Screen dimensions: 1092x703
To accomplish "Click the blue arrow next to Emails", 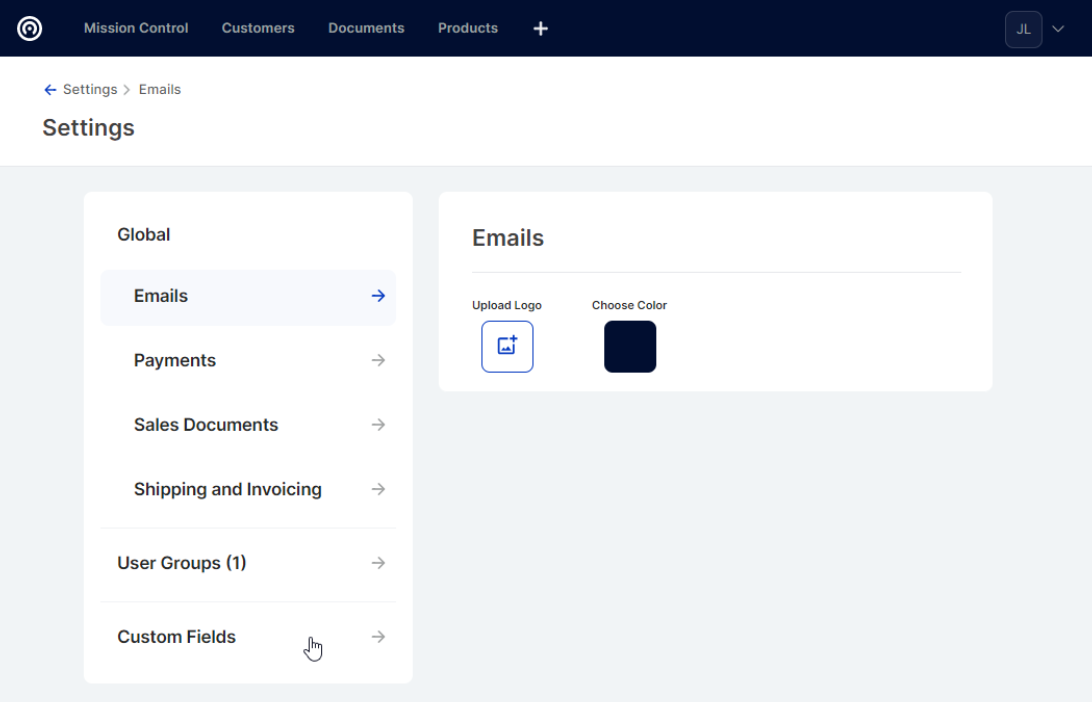I will [378, 296].
